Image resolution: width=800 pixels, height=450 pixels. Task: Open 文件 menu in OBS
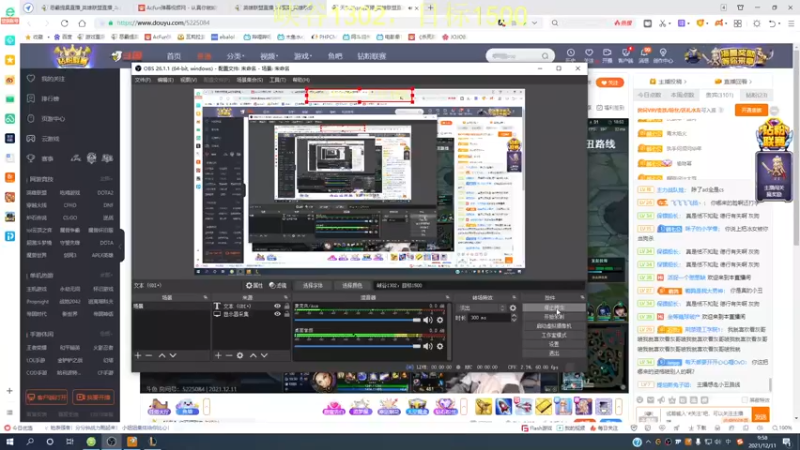tap(142, 80)
